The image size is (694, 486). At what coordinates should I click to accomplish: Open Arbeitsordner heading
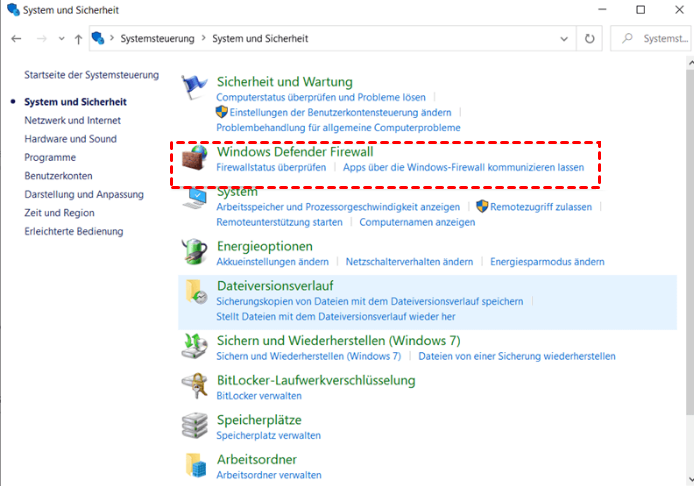(257, 459)
